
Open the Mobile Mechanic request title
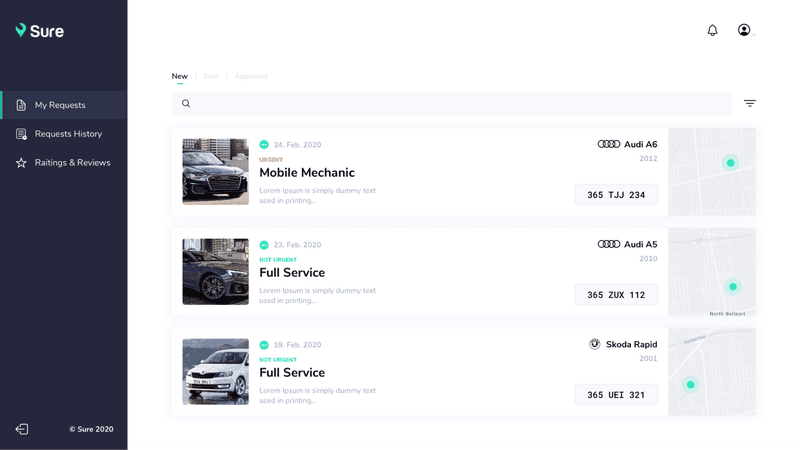point(307,173)
